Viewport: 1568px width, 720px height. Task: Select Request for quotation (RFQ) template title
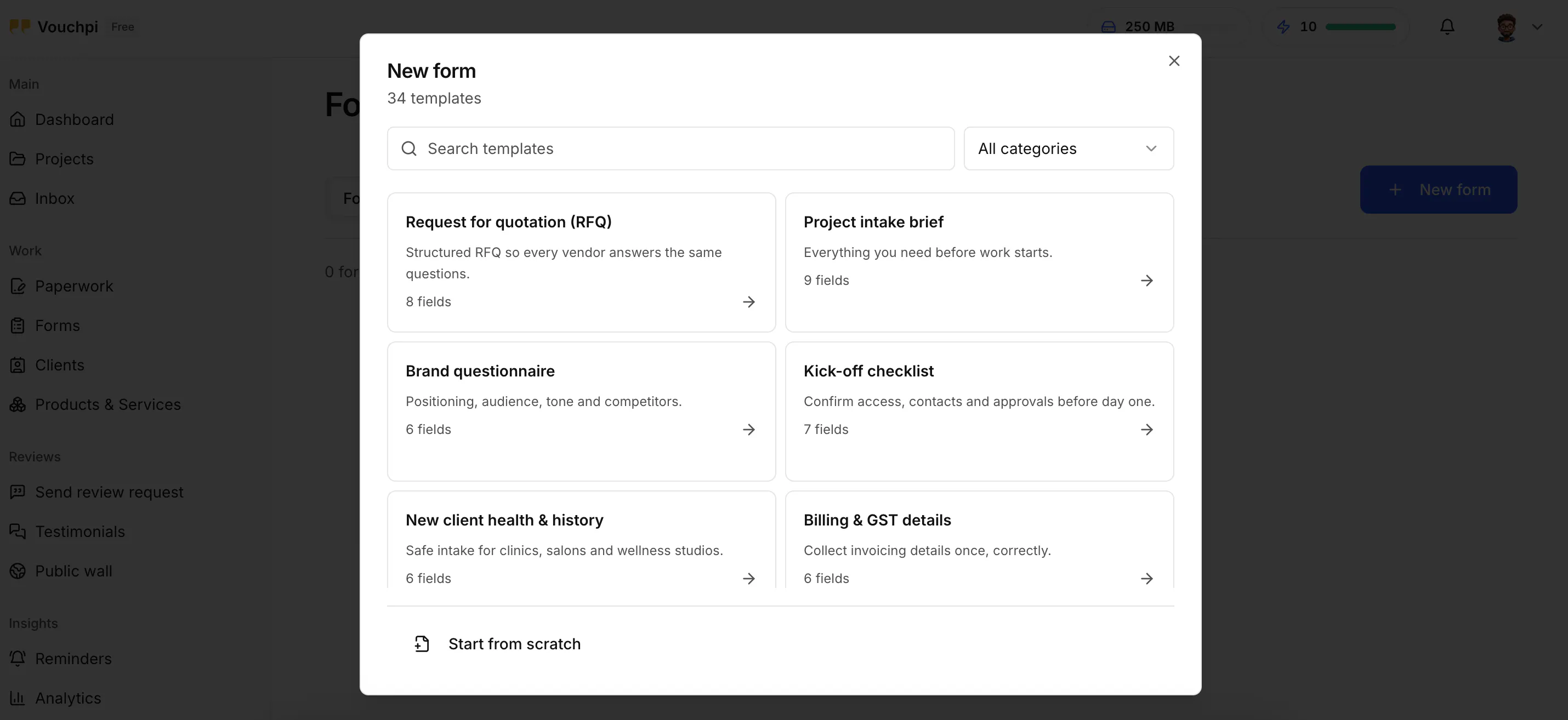point(508,222)
